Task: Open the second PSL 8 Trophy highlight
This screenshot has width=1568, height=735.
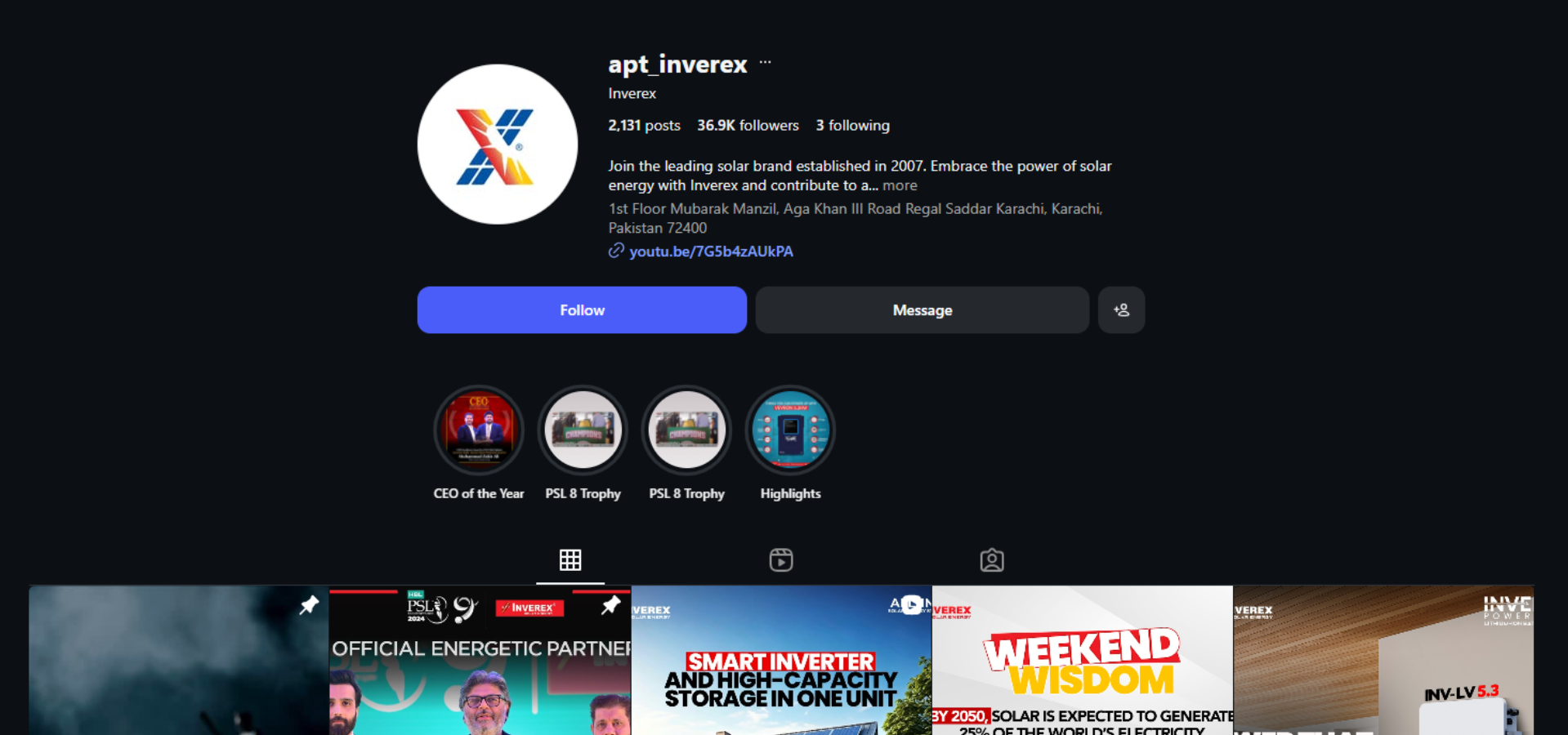Action: coord(686,430)
